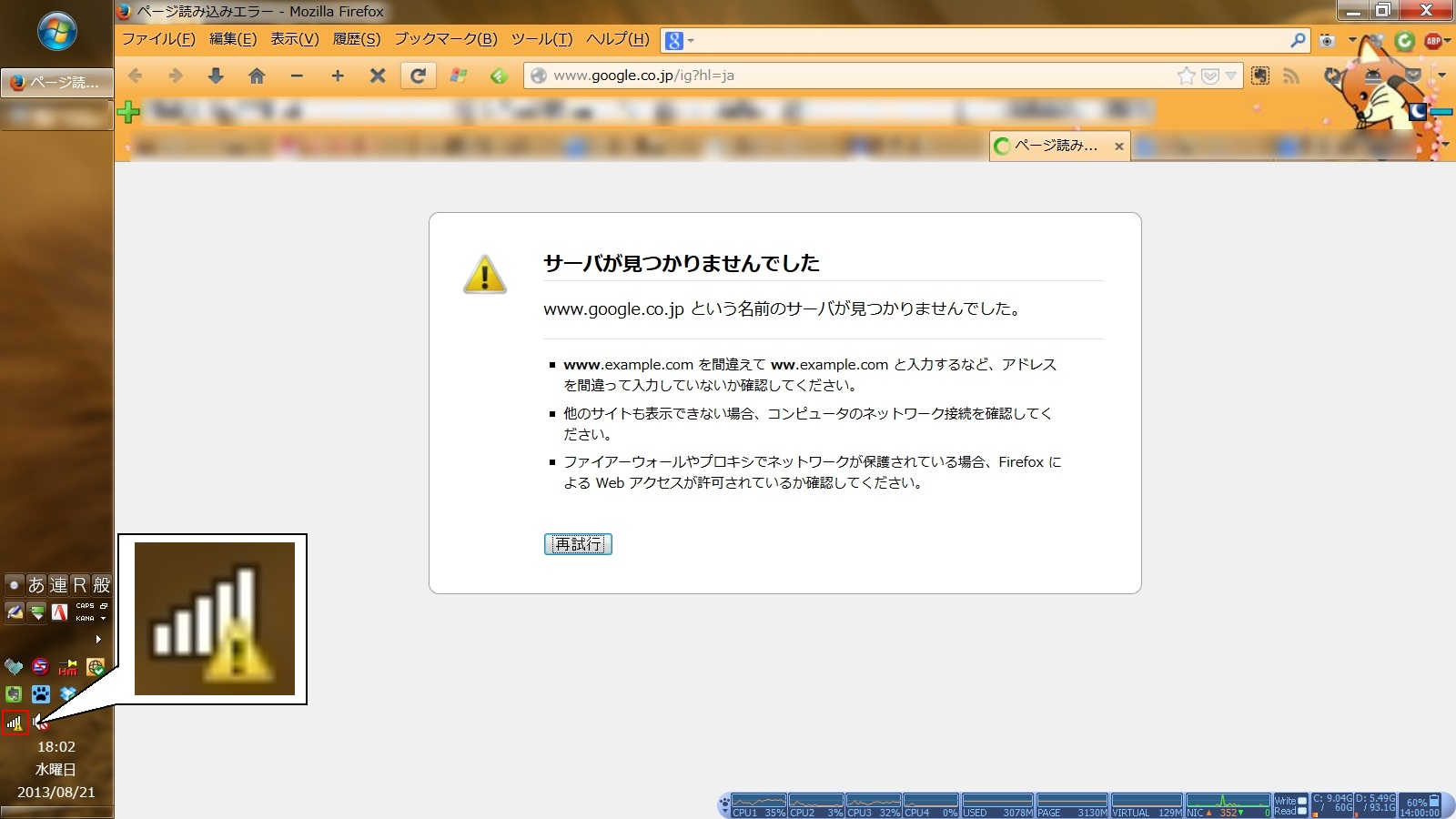
Task: Open the Dropbox tray icon
Action: click(x=68, y=694)
